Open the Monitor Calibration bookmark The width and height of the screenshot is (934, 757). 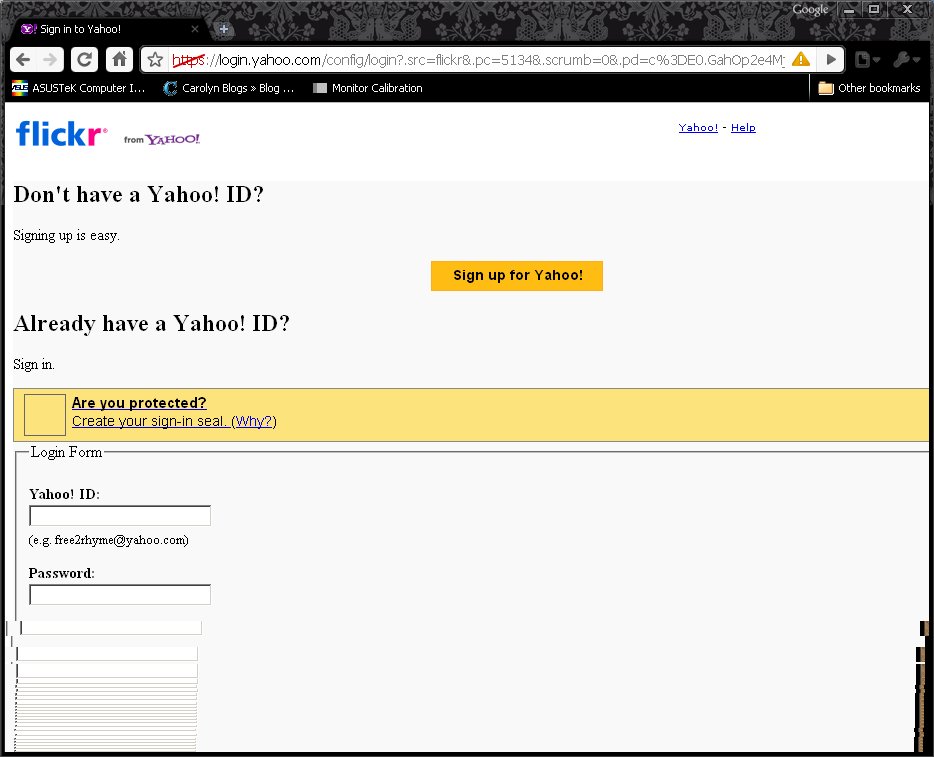[368, 88]
